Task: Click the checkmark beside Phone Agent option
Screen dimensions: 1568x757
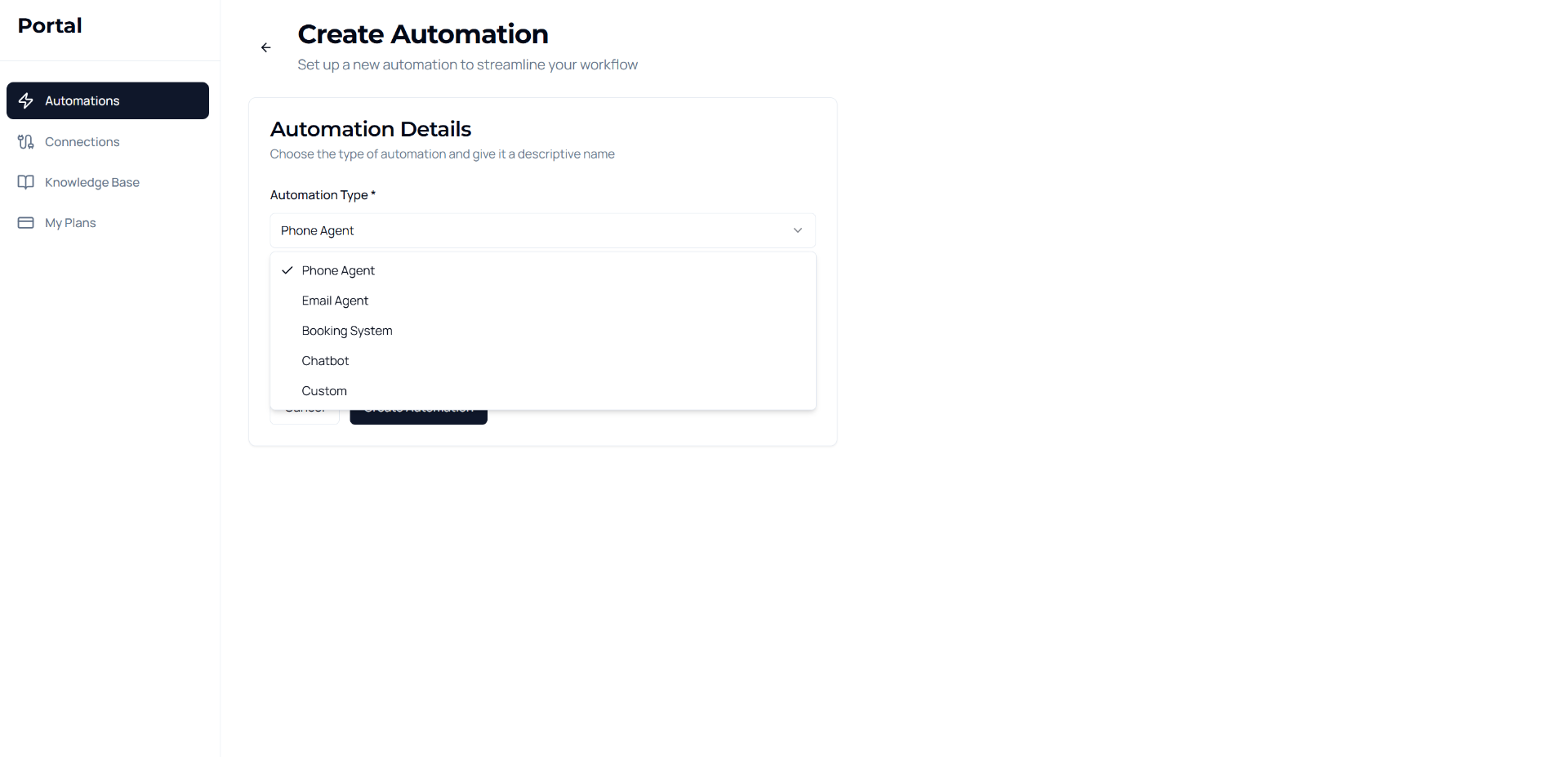Action: [287, 270]
